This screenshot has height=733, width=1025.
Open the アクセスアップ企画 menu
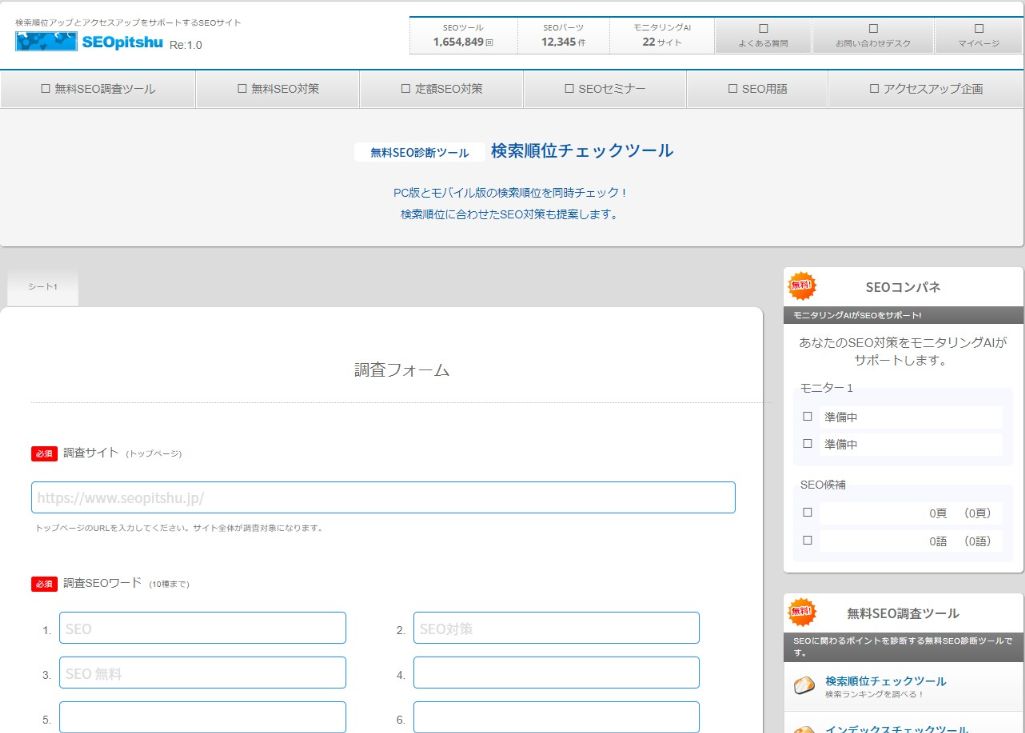[x=926, y=89]
